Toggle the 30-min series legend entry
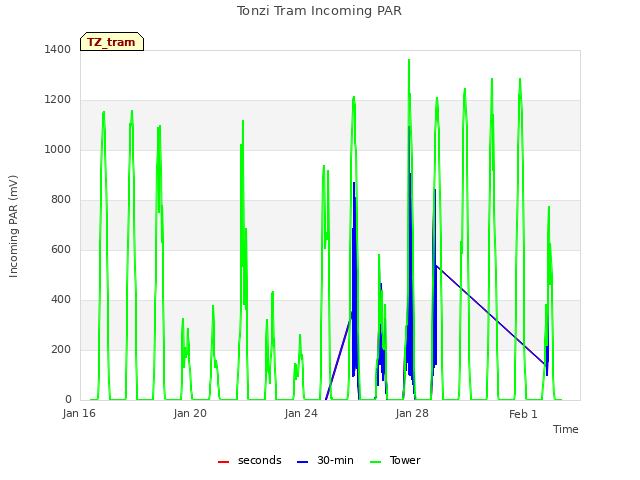 (x=325, y=461)
